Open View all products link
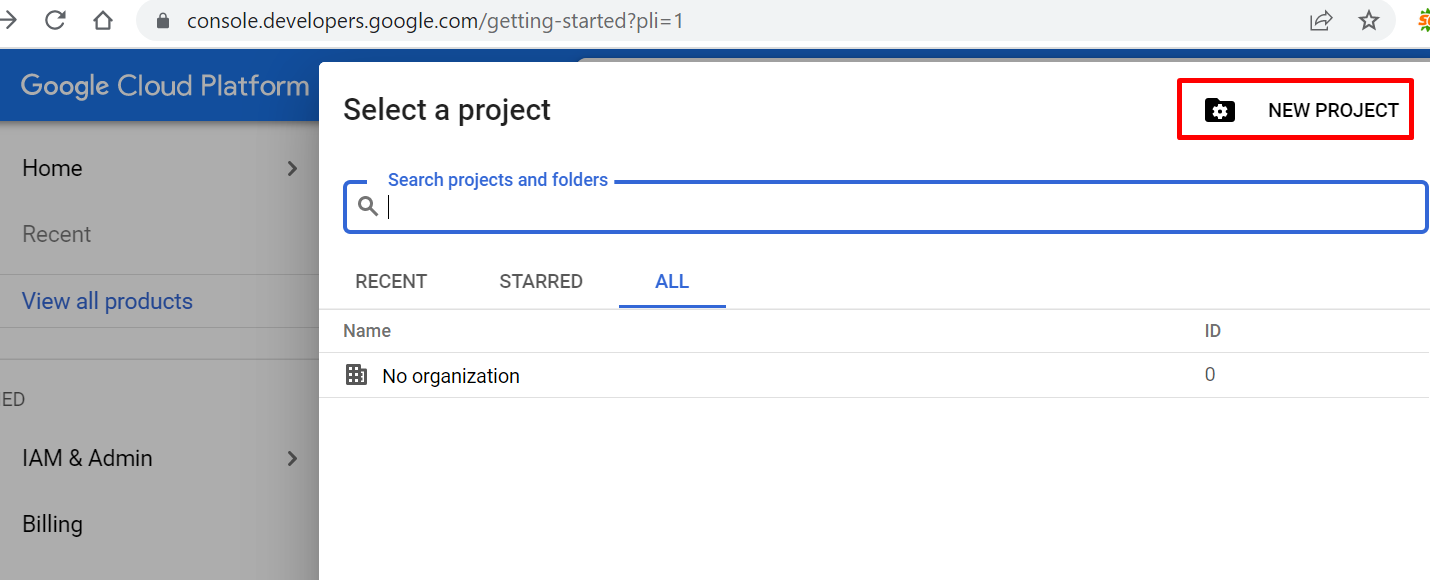The height and width of the screenshot is (580, 1430). tap(107, 301)
